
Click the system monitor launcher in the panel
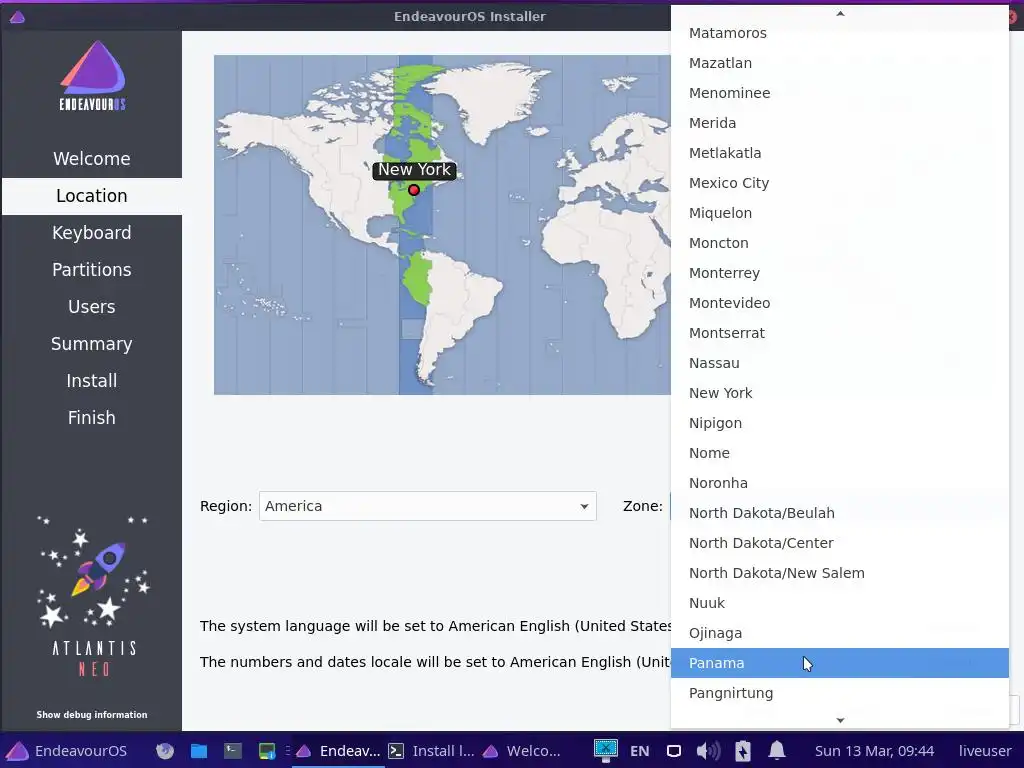click(x=266, y=751)
